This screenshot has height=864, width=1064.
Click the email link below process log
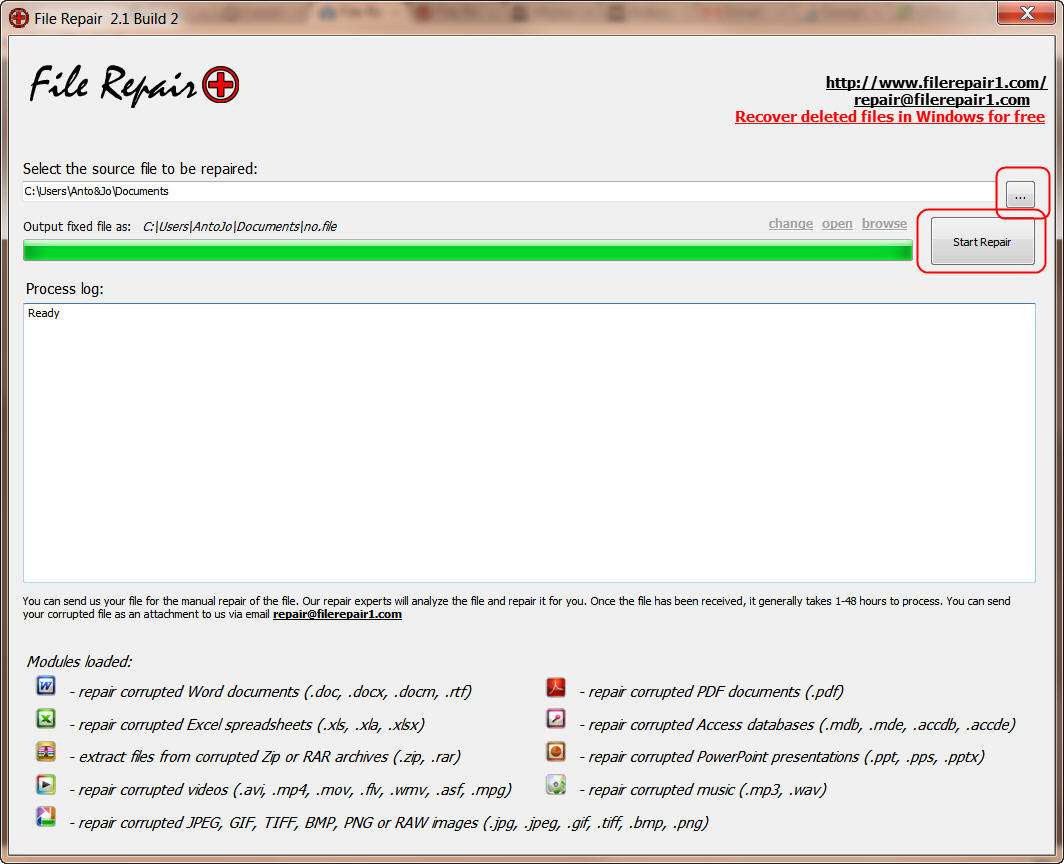[337, 614]
